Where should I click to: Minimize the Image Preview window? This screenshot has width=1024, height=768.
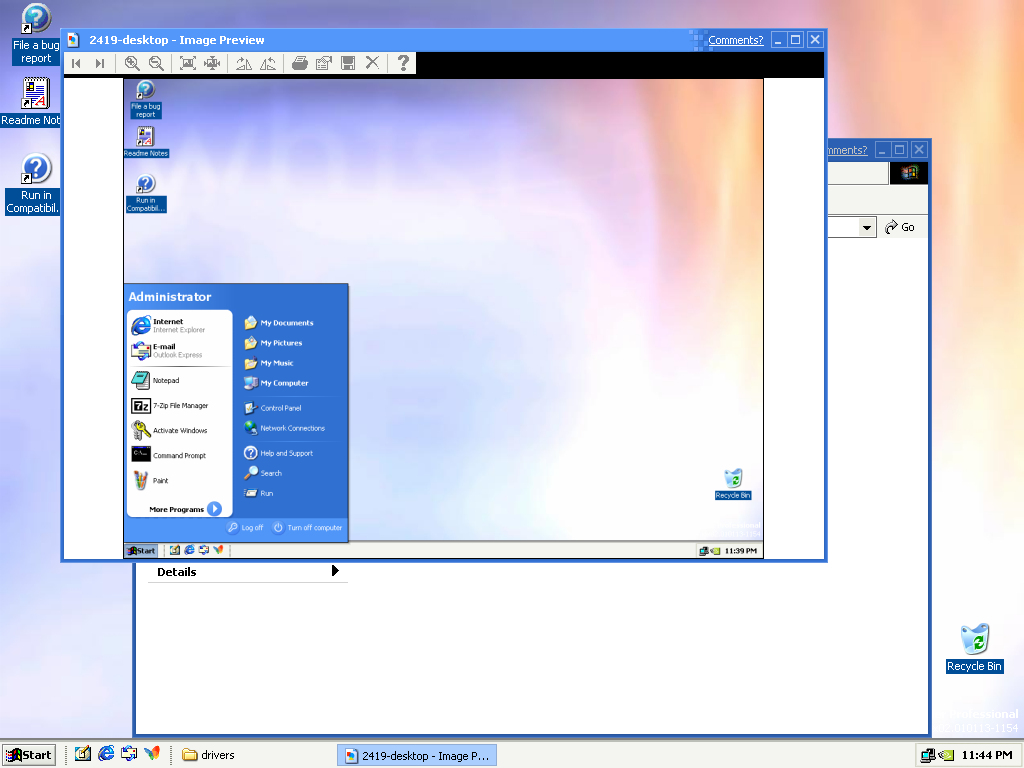pos(778,40)
